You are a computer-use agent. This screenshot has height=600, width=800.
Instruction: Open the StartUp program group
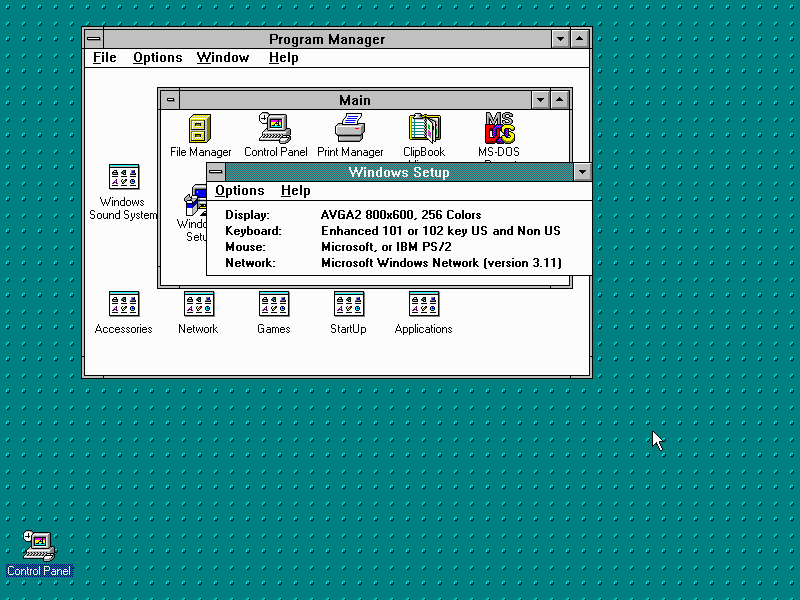348,305
